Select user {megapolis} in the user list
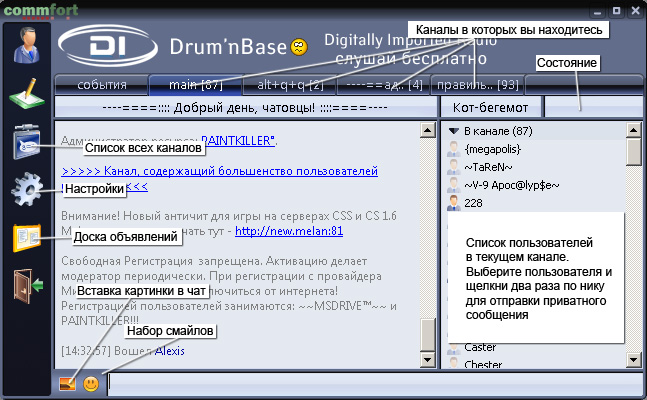The height and width of the screenshot is (400, 647). pos(493,149)
